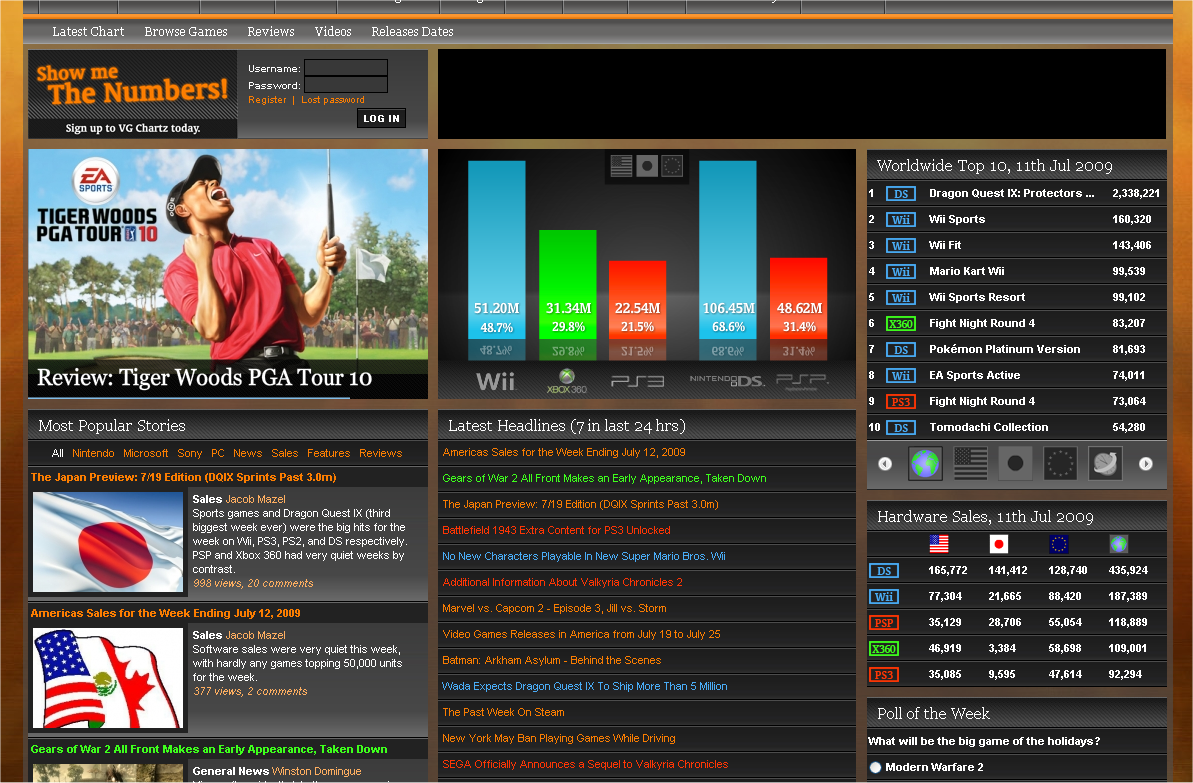Open headline The Past Week On Steam
The image size is (1193, 783).
pyautogui.click(x=503, y=712)
